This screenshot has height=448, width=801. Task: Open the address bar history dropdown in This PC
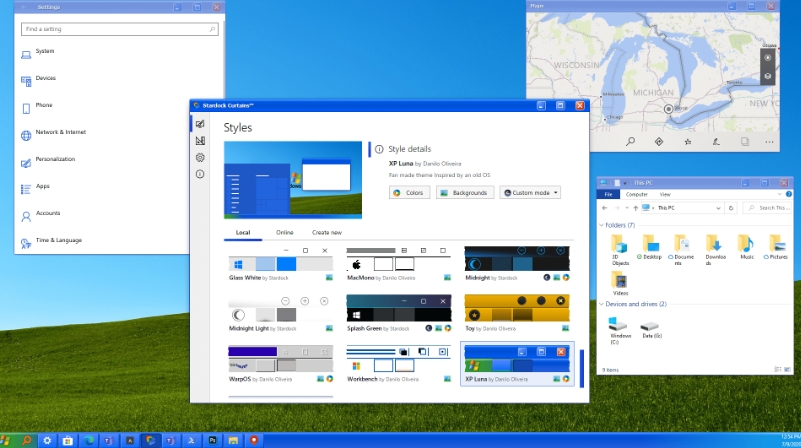718,208
